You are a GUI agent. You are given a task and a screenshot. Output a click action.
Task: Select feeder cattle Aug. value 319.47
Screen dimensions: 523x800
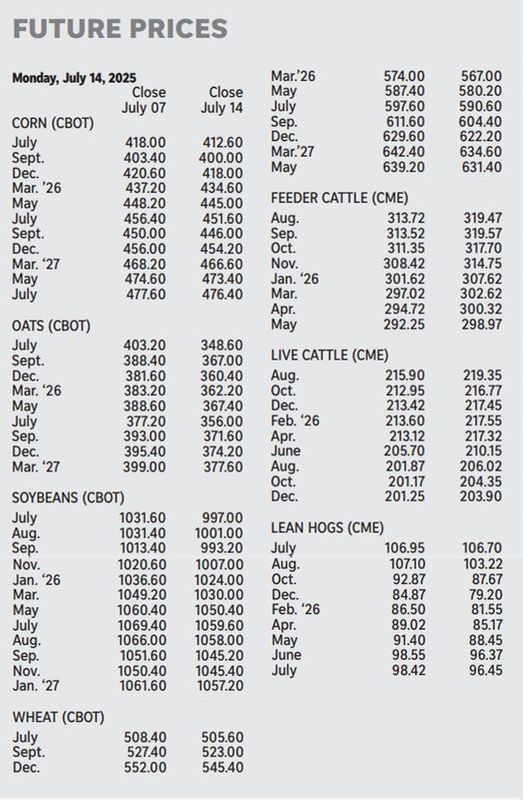point(482,218)
